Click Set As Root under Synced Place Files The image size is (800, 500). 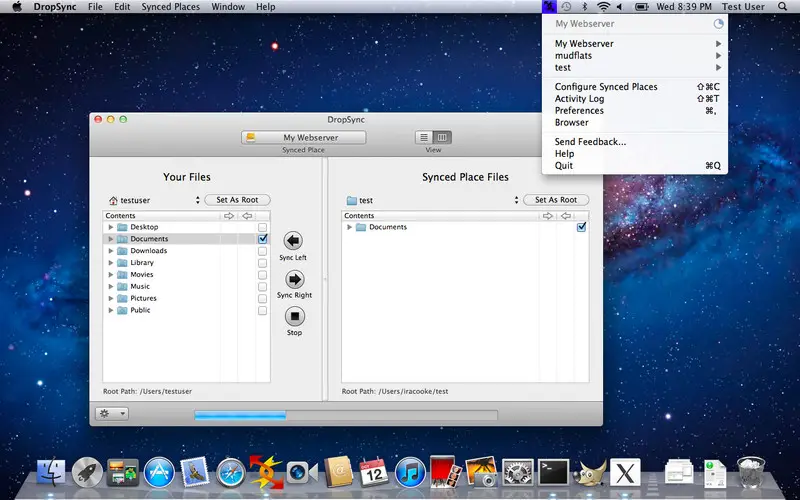pos(556,200)
